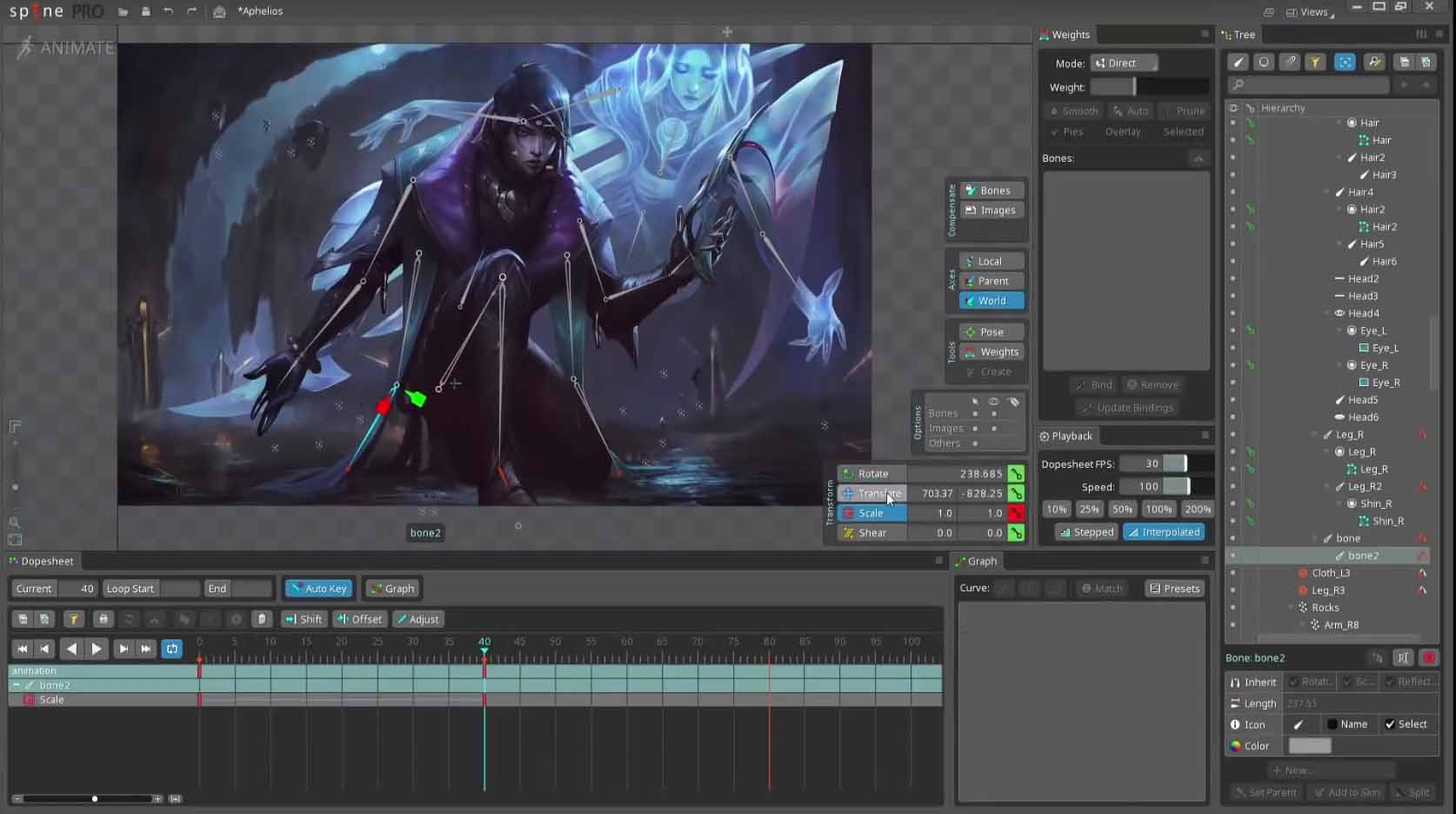Open find and replace in Tree toolbar
Screen dimensions: 1456x814
1374,62
